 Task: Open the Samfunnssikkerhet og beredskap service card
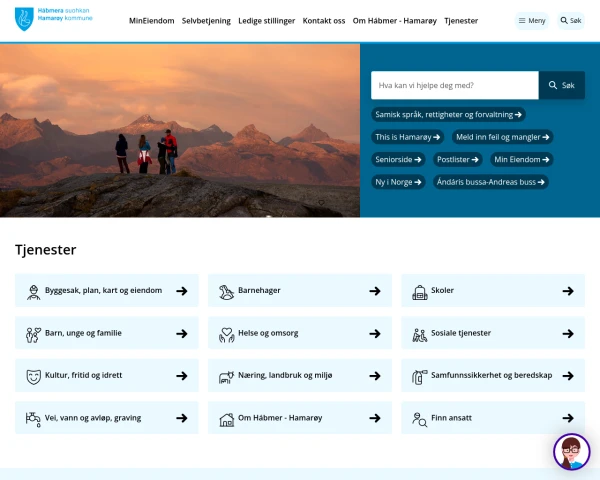click(x=493, y=376)
